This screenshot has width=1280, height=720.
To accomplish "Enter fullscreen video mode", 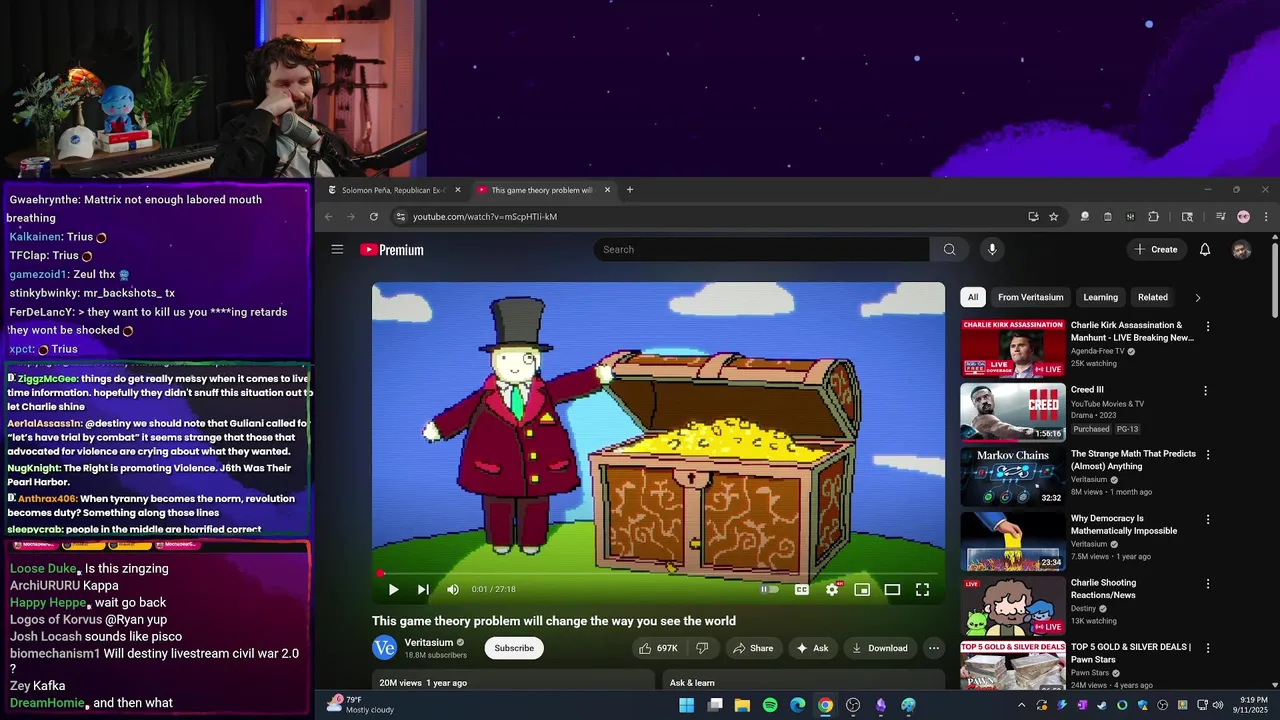I will coord(922,590).
